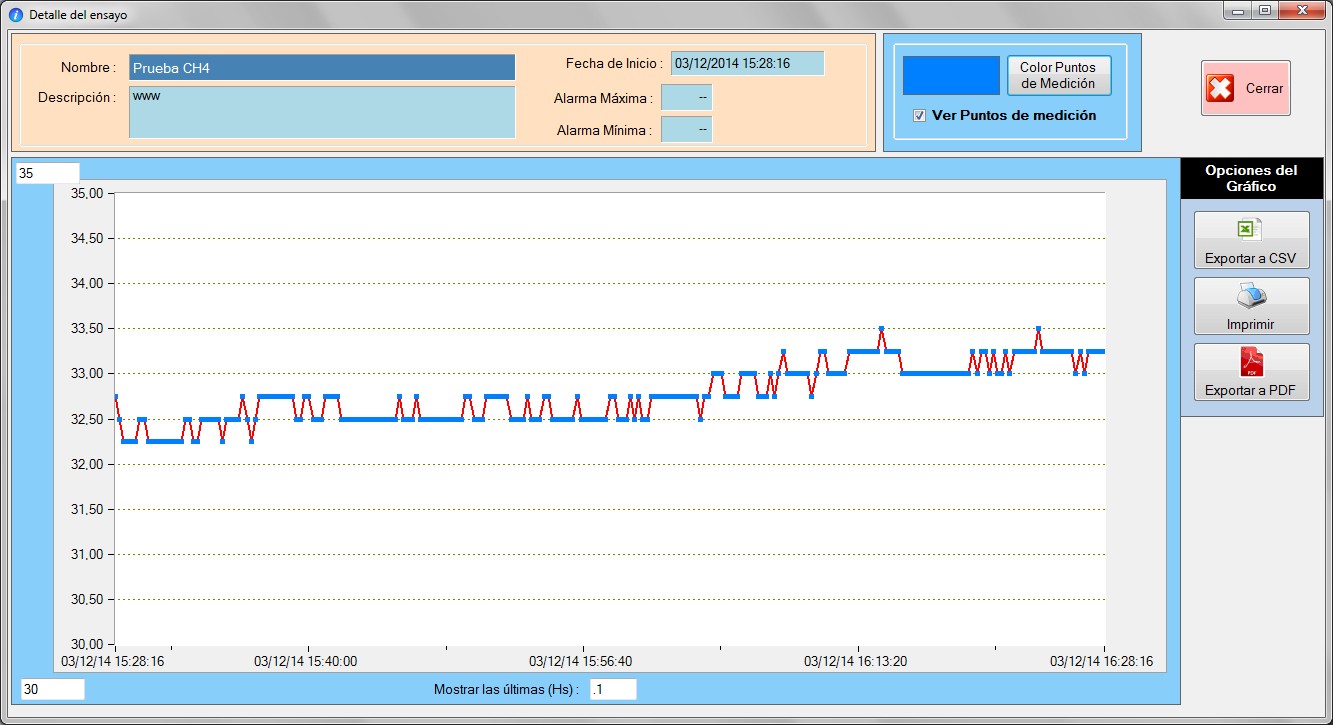Viewport: 1333px width, 725px height.
Task: Toggle the Ver Puntos de medición checkbox
Action: tap(919, 116)
